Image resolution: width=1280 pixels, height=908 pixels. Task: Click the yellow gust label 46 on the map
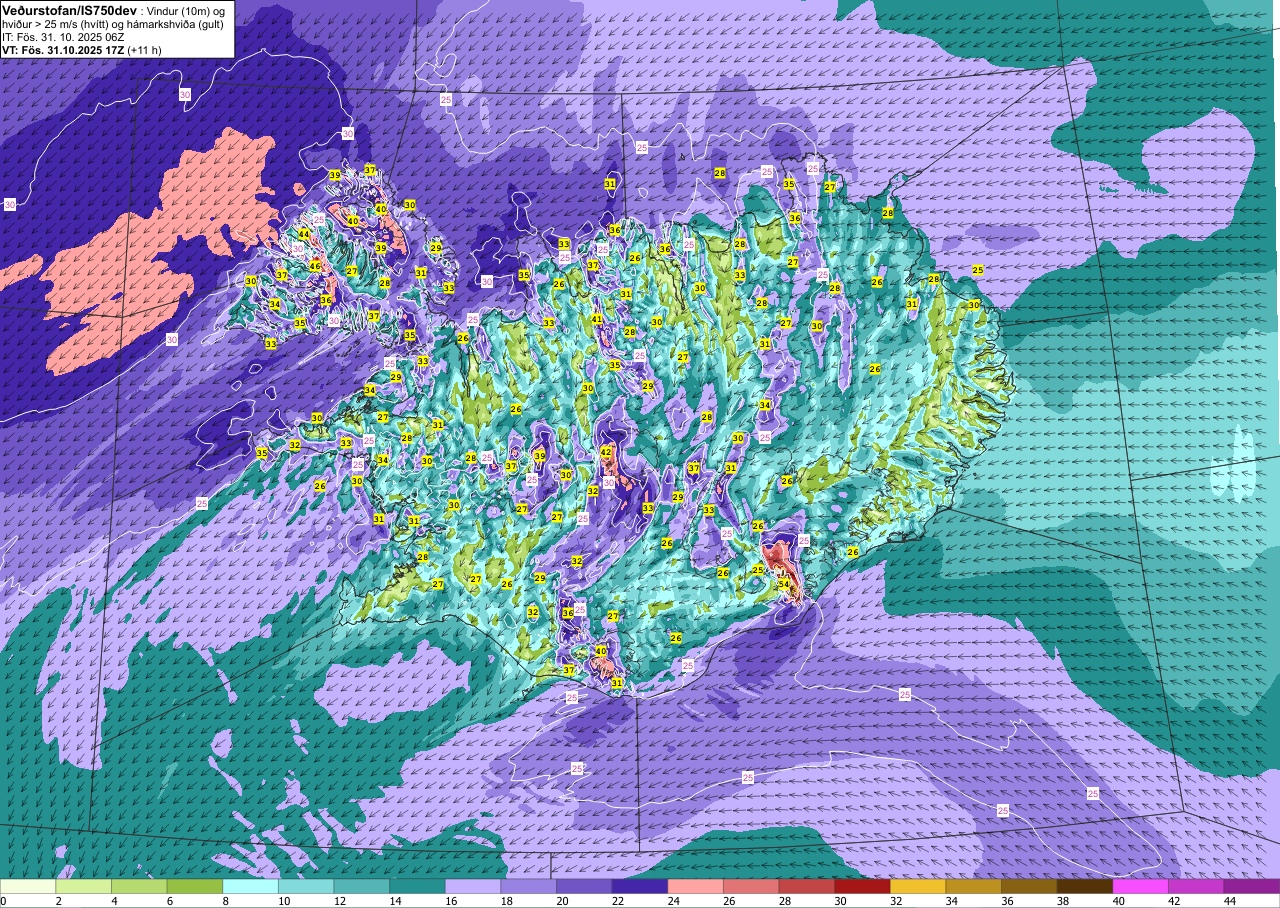(x=315, y=266)
